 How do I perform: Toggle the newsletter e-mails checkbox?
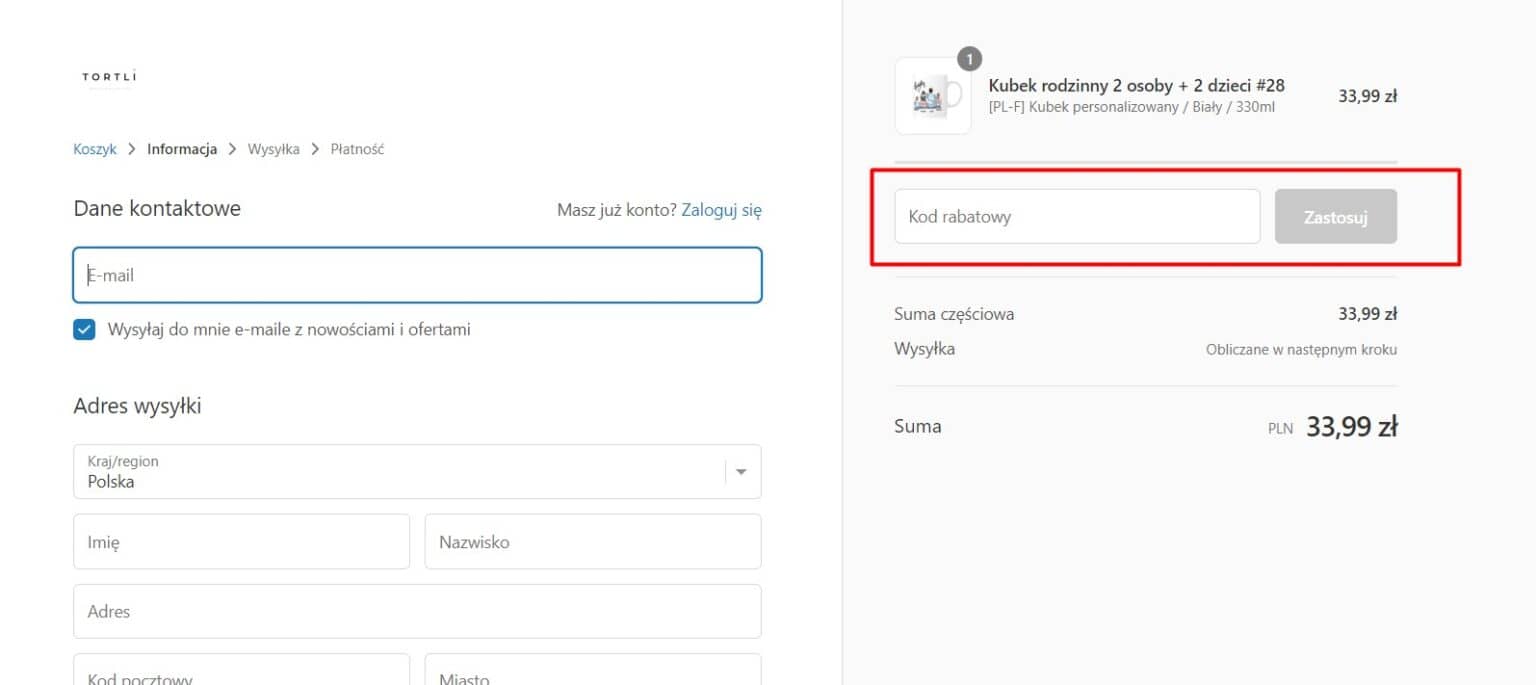click(85, 330)
